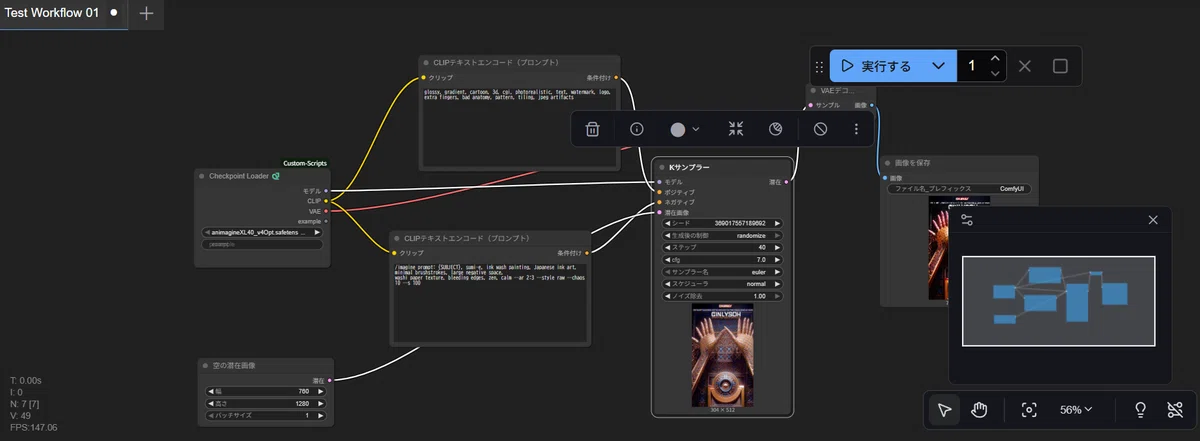
Task: Grab the run bar drag handle
Action: click(820, 67)
